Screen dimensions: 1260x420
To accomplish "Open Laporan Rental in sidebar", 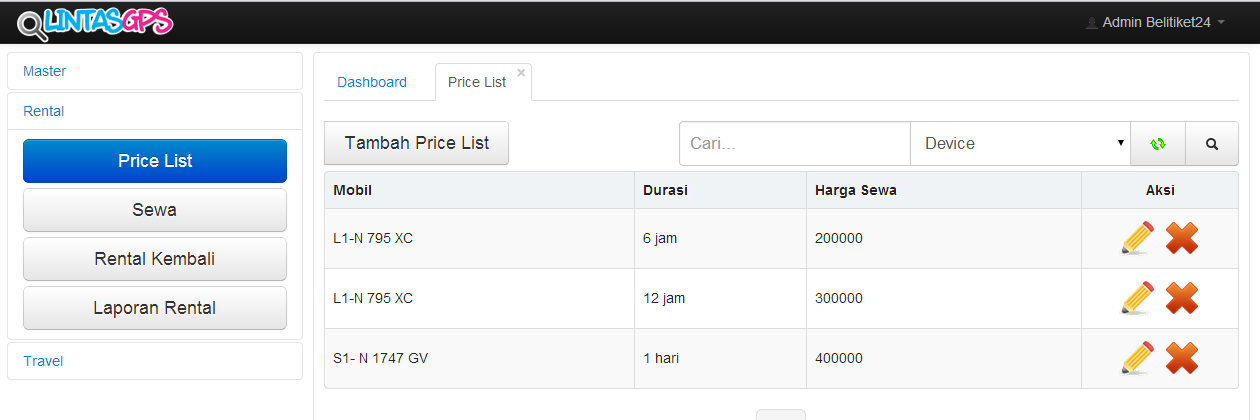I will 155,308.
